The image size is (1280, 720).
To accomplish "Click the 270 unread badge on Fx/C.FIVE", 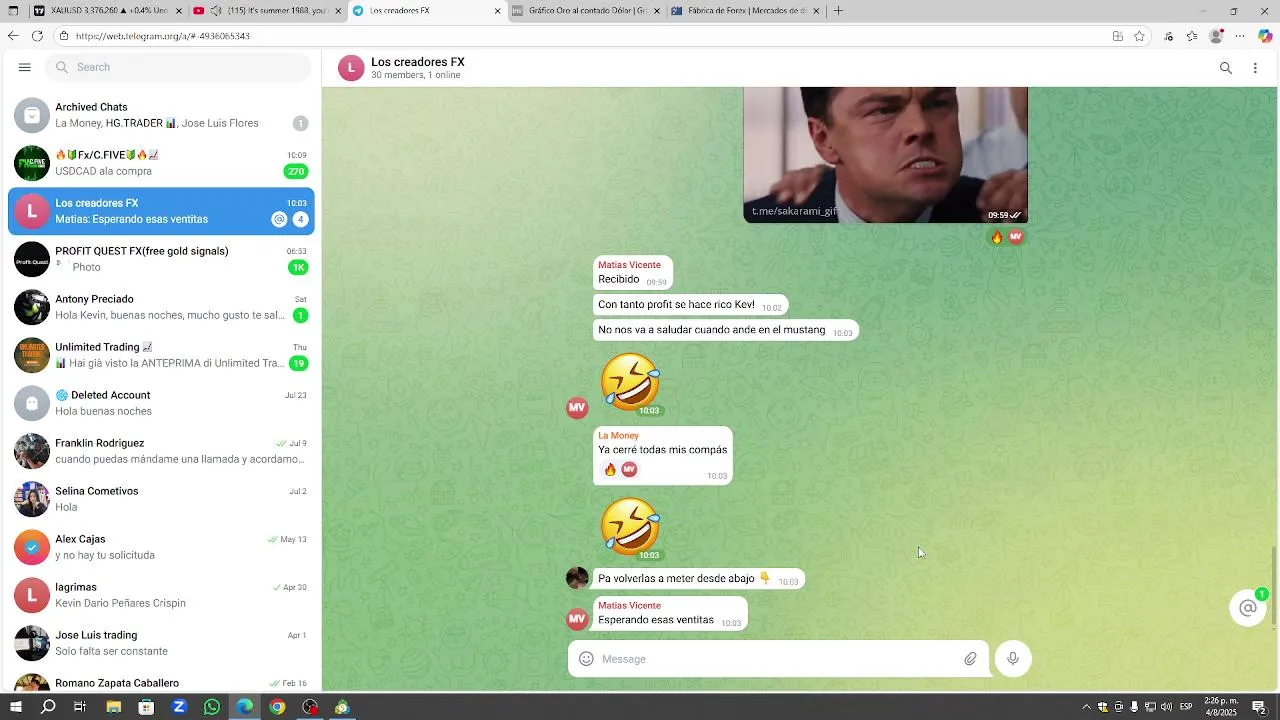I will pyautogui.click(x=296, y=171).
